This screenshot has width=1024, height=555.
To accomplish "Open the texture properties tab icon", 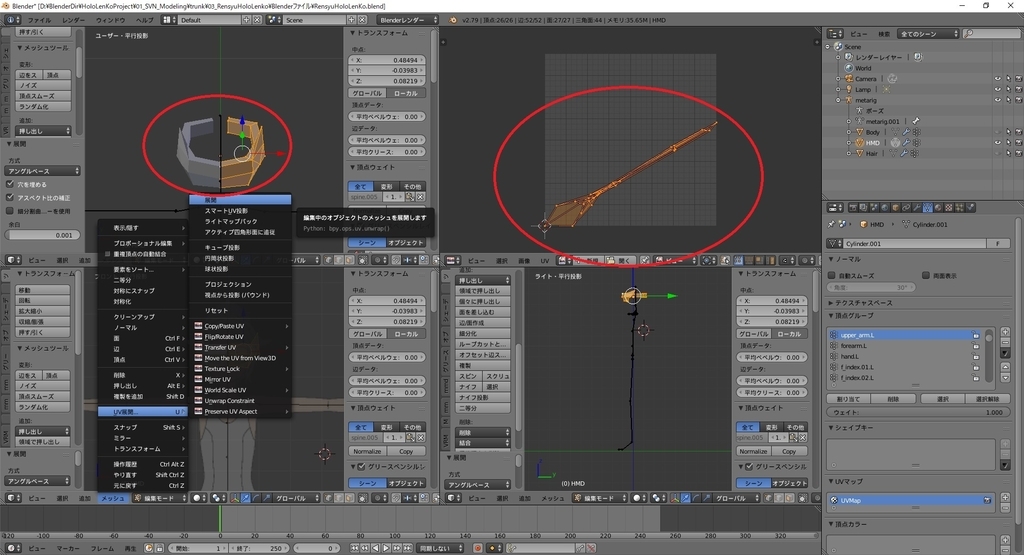I will 949,208.
